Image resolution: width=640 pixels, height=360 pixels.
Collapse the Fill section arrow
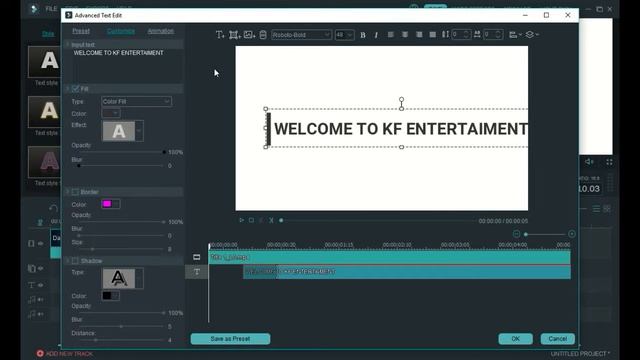pyautogui.click(x=68, y=89)
